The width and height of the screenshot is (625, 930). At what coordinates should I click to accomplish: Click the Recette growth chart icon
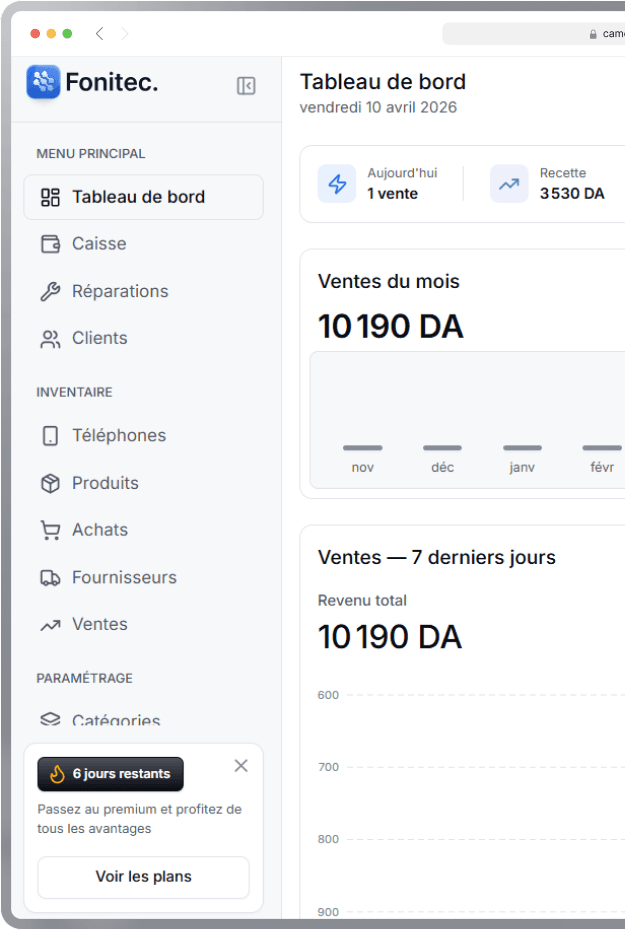pos(508,184)
